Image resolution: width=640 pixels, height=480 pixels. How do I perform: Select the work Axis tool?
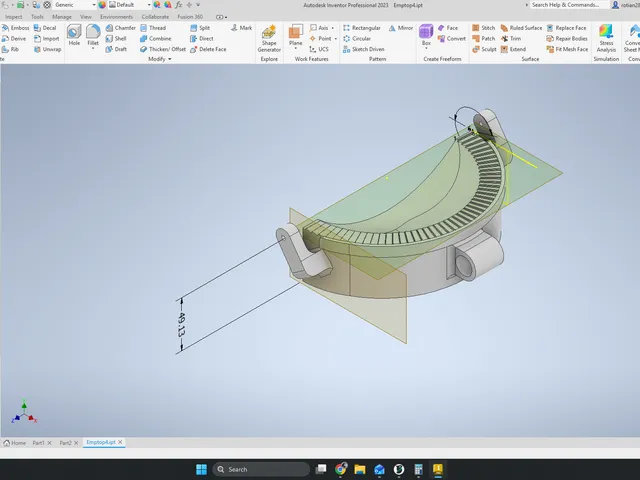tap(319, 28)
